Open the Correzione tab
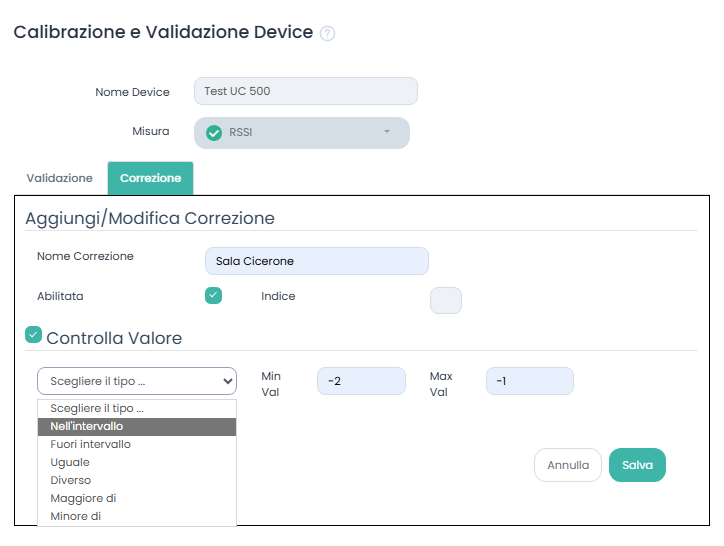This screenshot has height=546, width=724. click(x=150, y=178)
